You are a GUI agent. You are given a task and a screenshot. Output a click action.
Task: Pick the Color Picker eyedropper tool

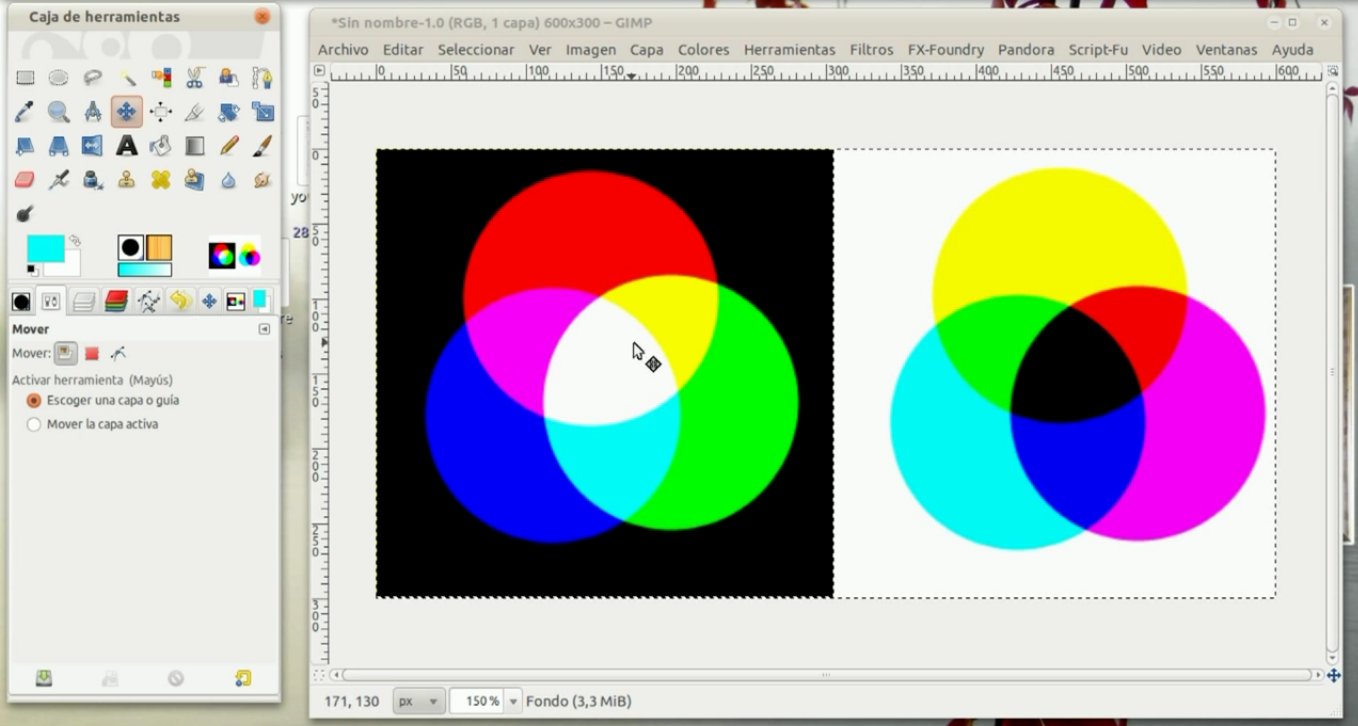pos(25,112)
